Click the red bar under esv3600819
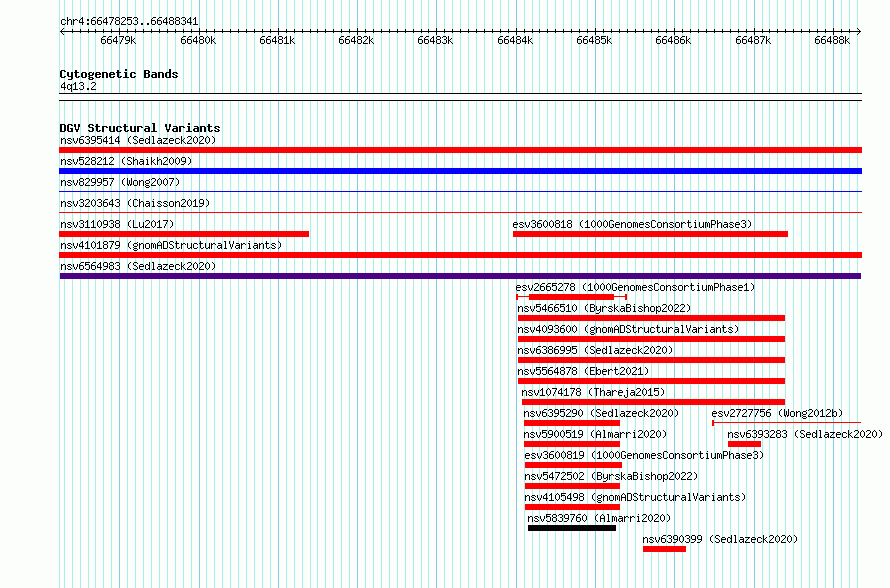This screenshot has height=588, width=890. (573, 465)
